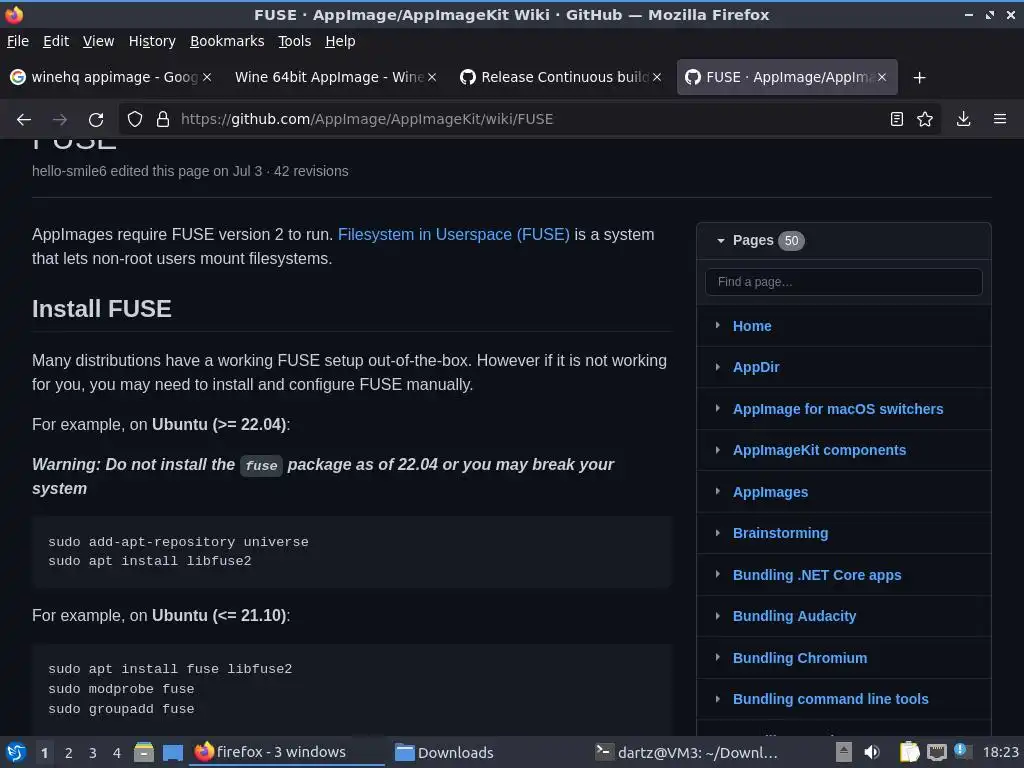This screenshot has height=768, width=1024.
Task: Open the tracking protection shield icon
Action: tap(135, 119)
